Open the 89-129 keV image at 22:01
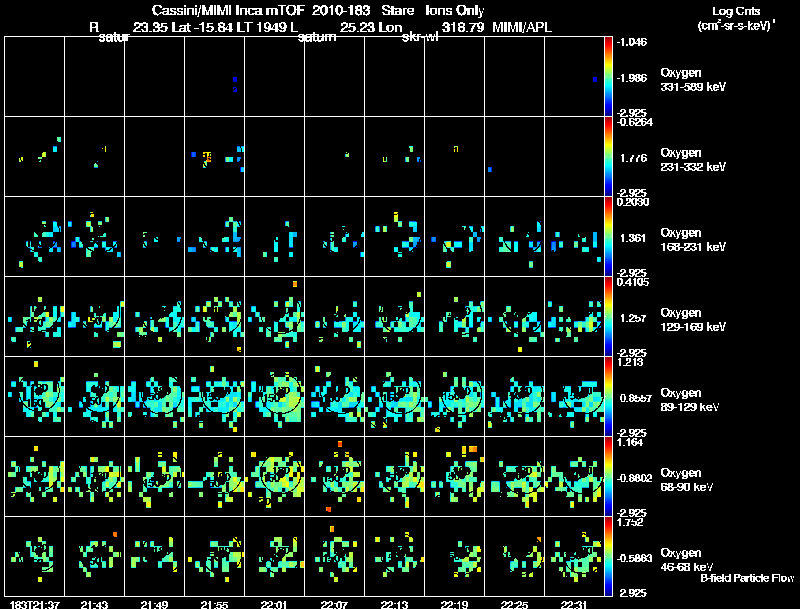This screenshot has height=609, width=800. point(274,396)
